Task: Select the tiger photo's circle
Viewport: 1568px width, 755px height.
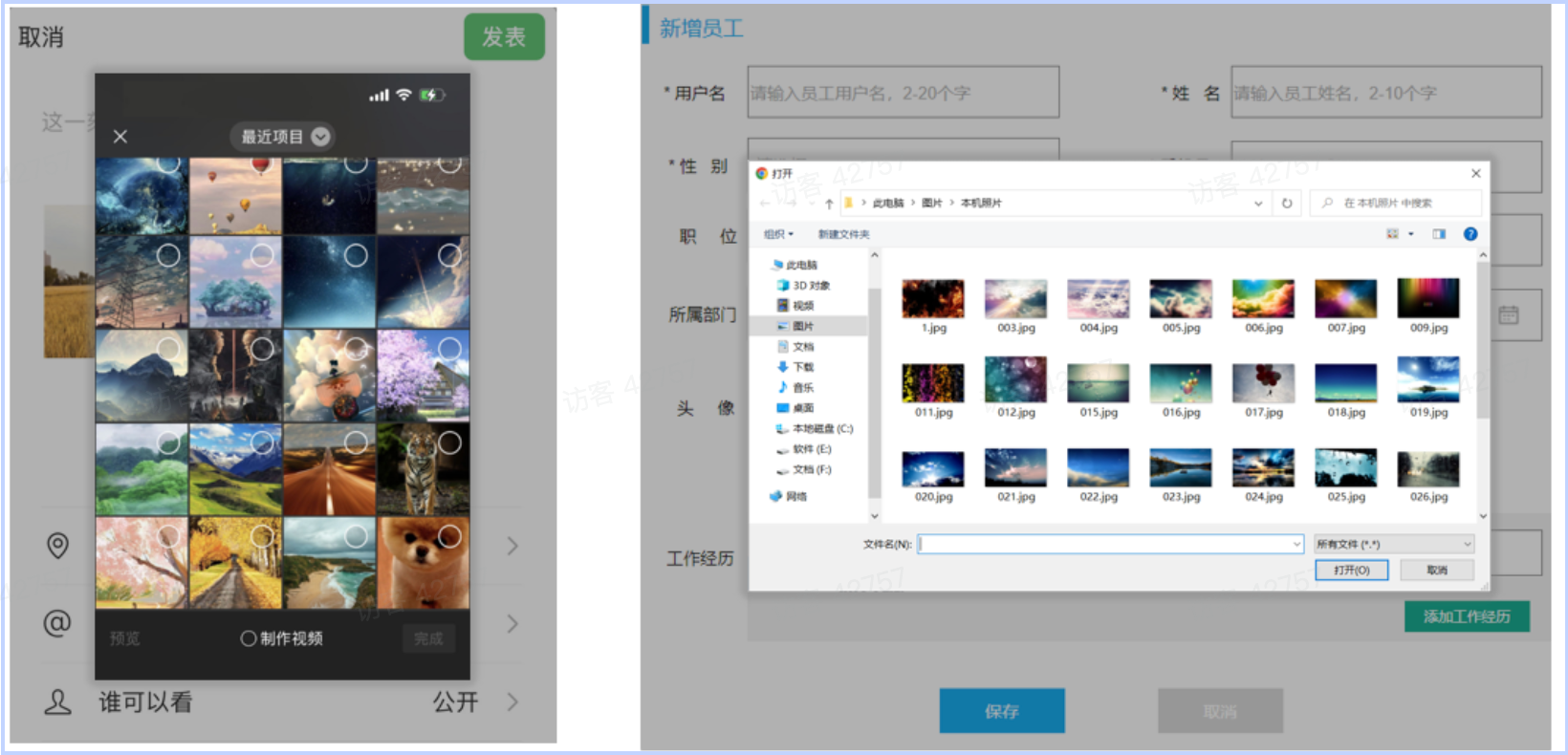Action: 449,442
